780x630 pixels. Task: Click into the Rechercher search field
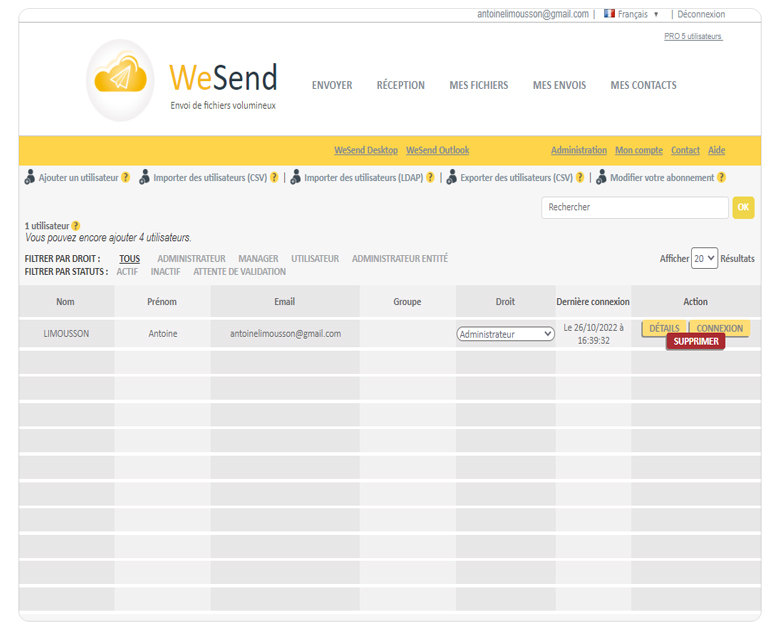[635, 208]
